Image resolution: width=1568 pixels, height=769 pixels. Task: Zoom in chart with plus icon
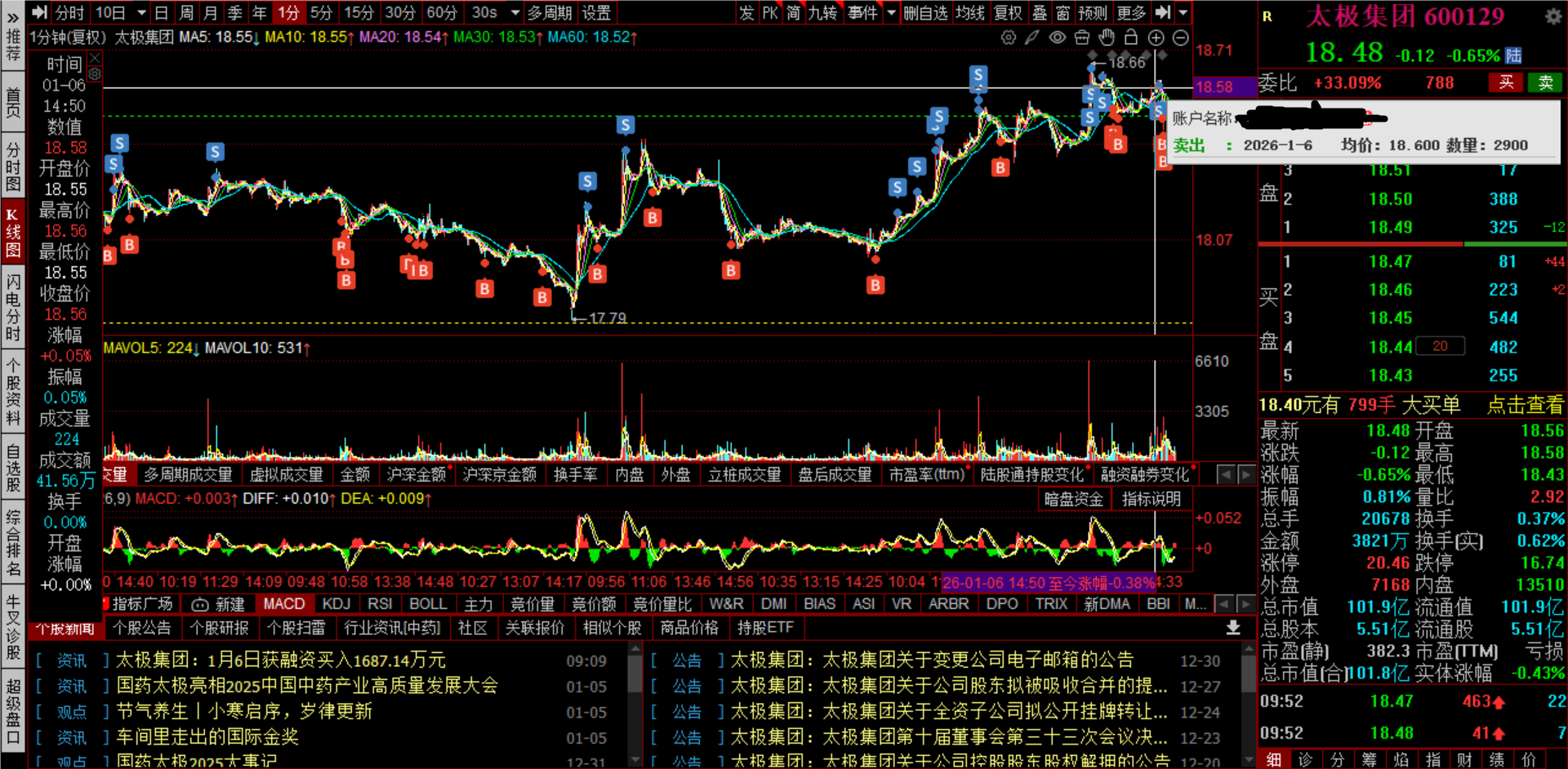1156,38
